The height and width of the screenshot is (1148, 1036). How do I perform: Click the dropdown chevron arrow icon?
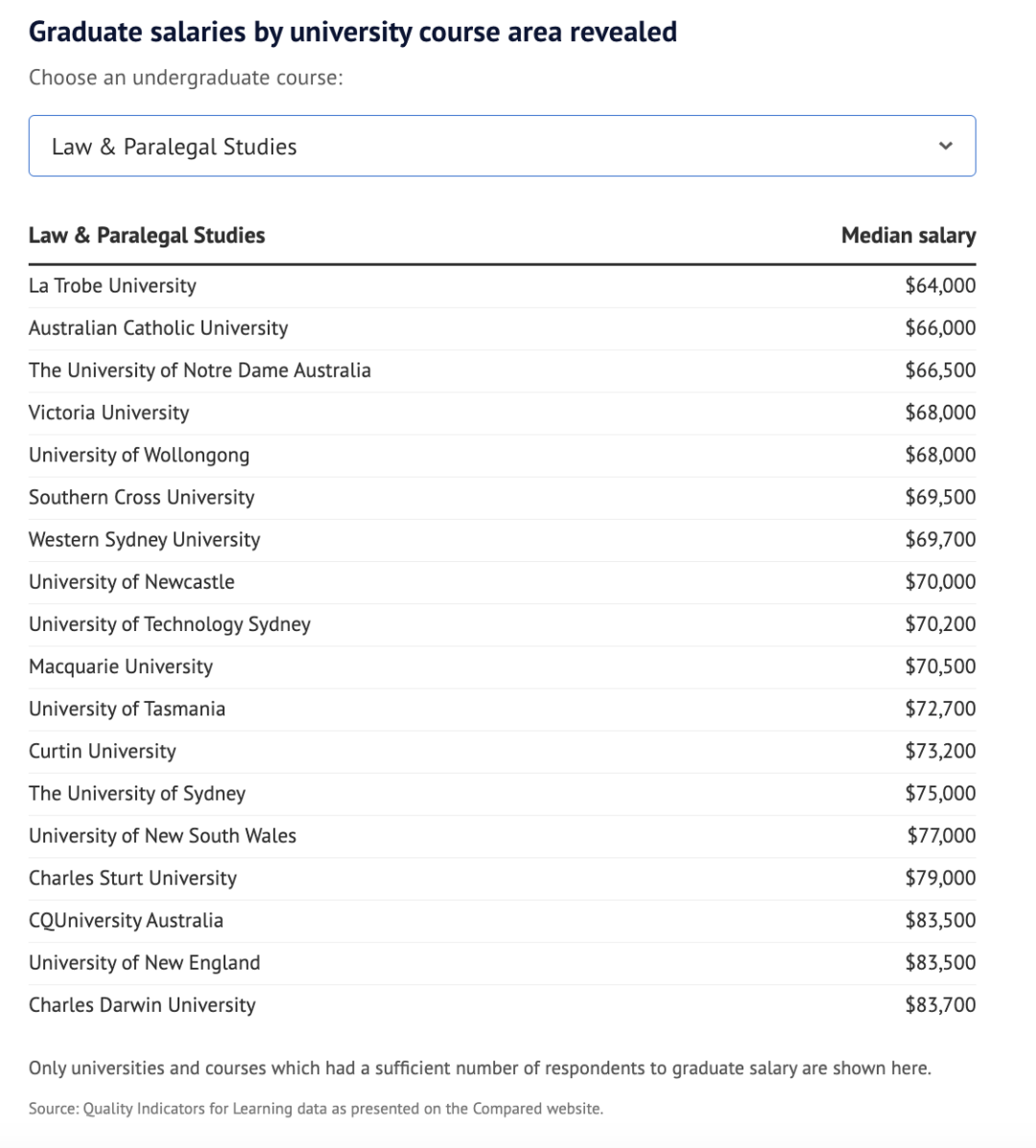point(946,146)
